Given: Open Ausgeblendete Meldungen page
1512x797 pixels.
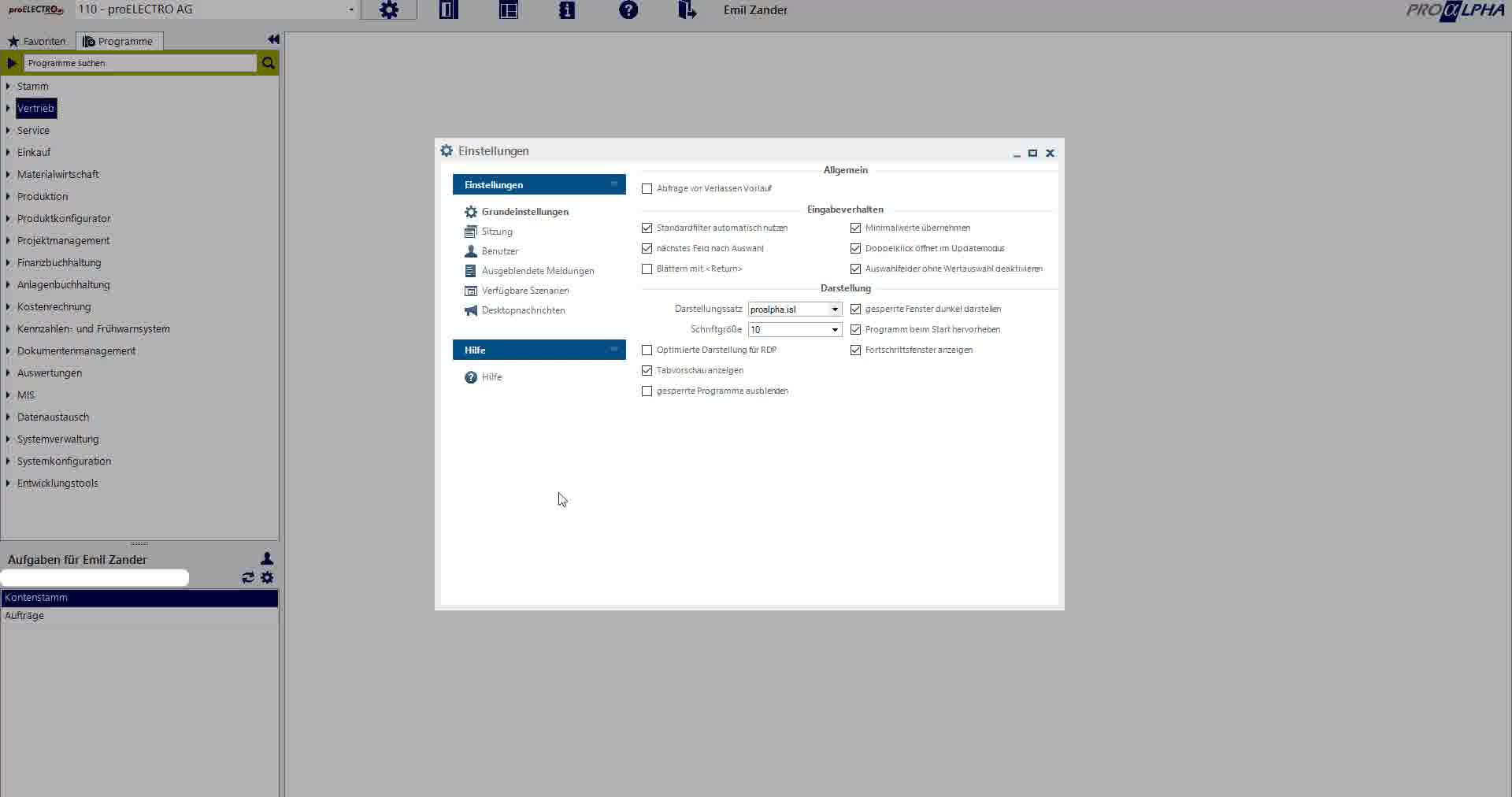Looking at the screenshot, I should 538,271.
